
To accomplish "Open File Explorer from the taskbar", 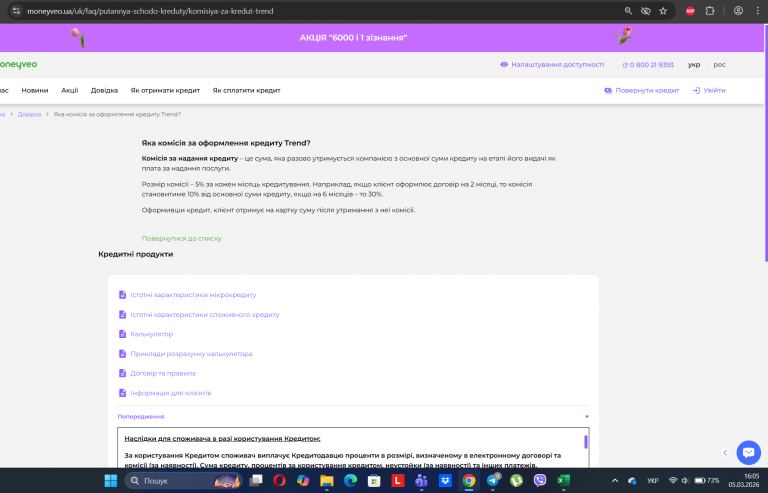I will (327, 481).
